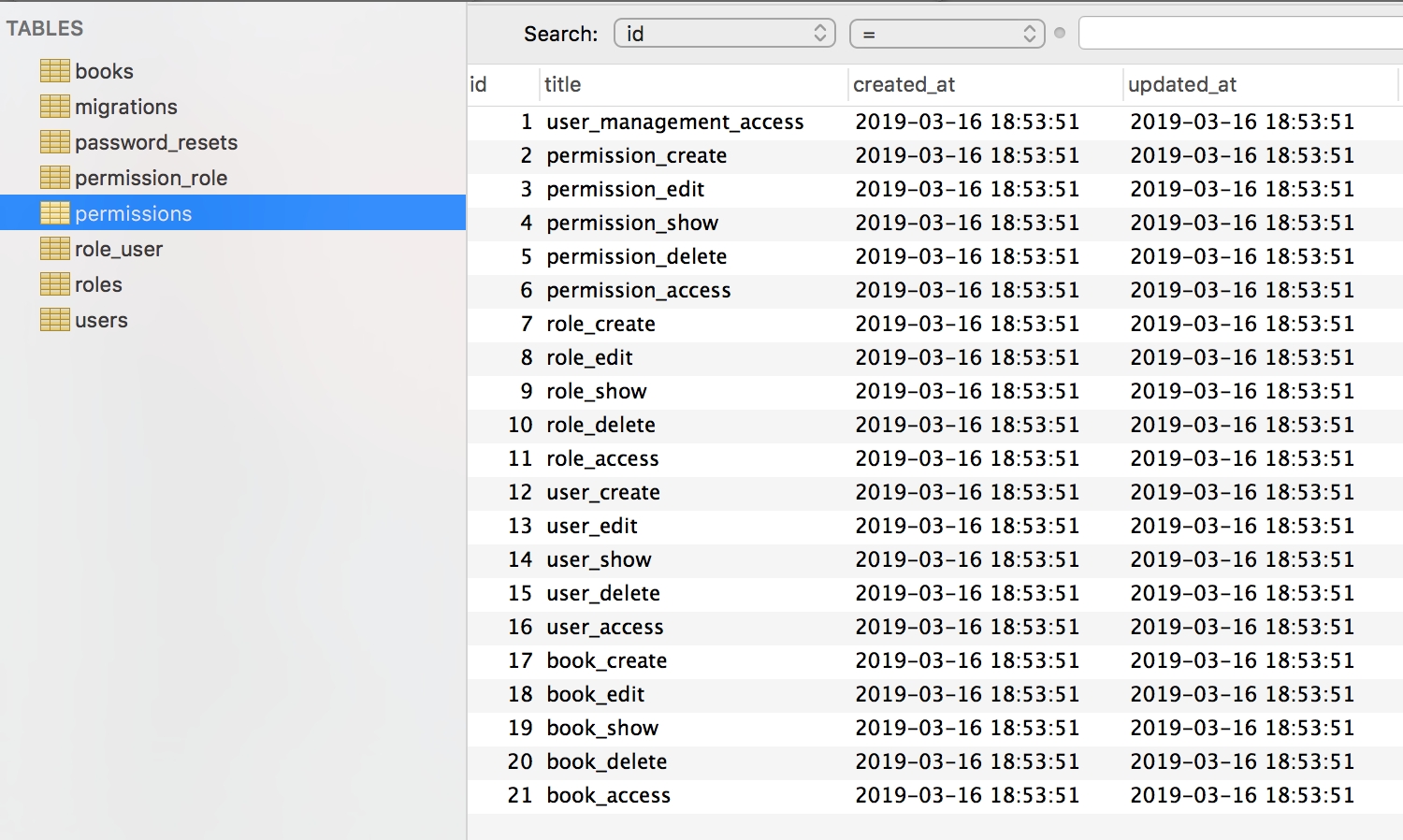Click the role_user table icon
Image resolution: width=1403 pixels, height=840 pixels.
point(55,249)
